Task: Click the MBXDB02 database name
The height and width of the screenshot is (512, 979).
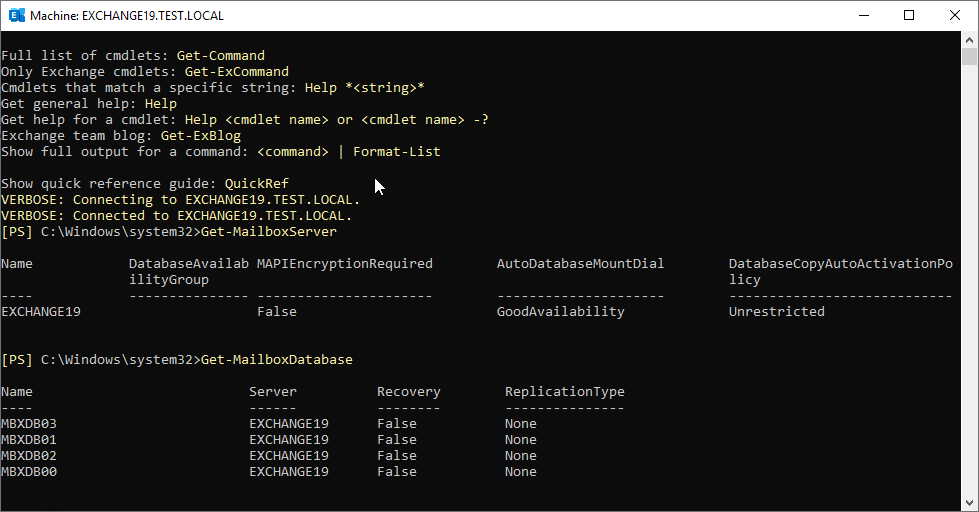Action: click(x=29, y=456)
